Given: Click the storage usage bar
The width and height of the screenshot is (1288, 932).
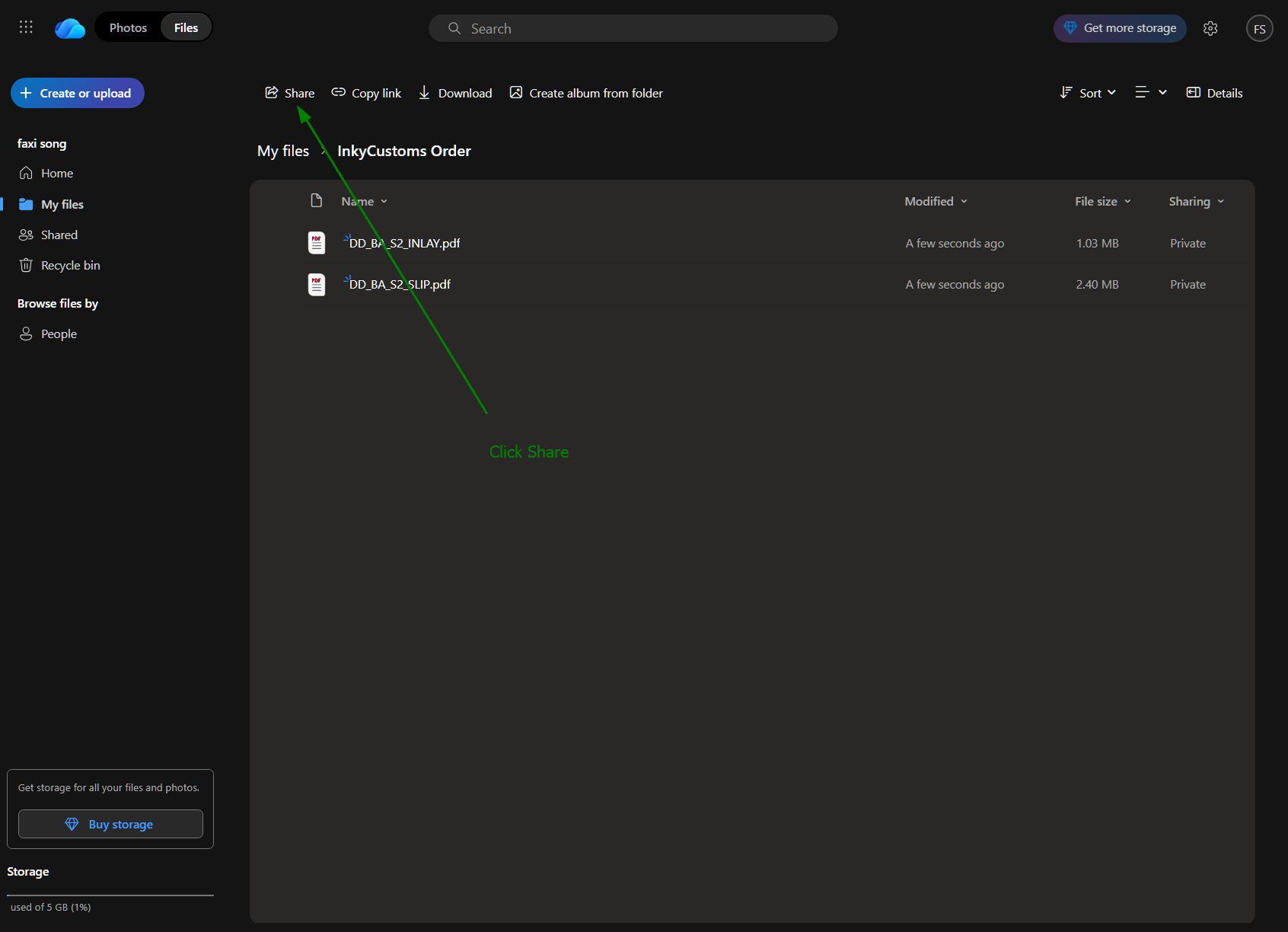Looking at the screenshot, I should [110, 895].
